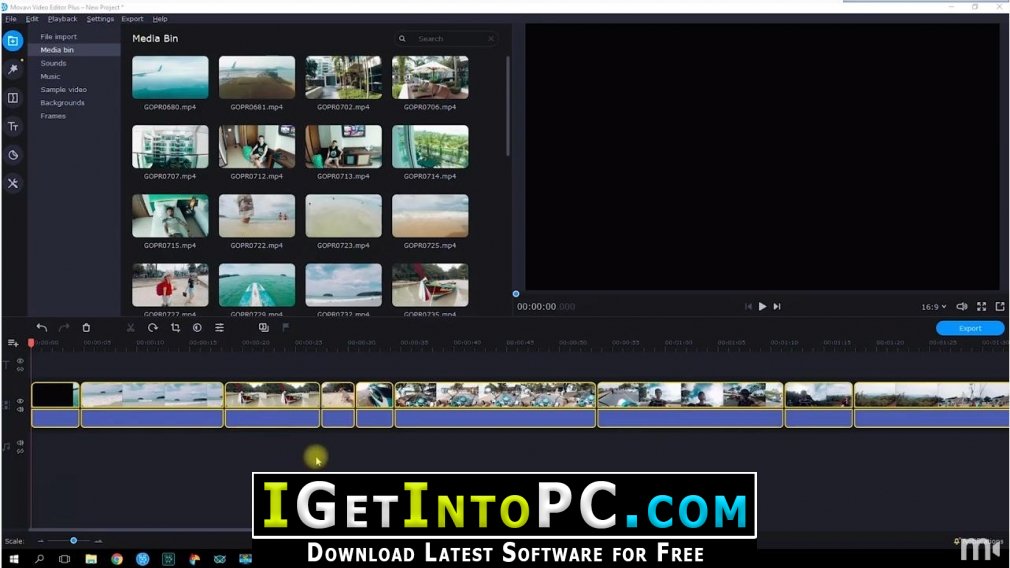Delete selected clip with trash icon
The height and width of the screenshot is (568, 1010).
click(86, 328)
